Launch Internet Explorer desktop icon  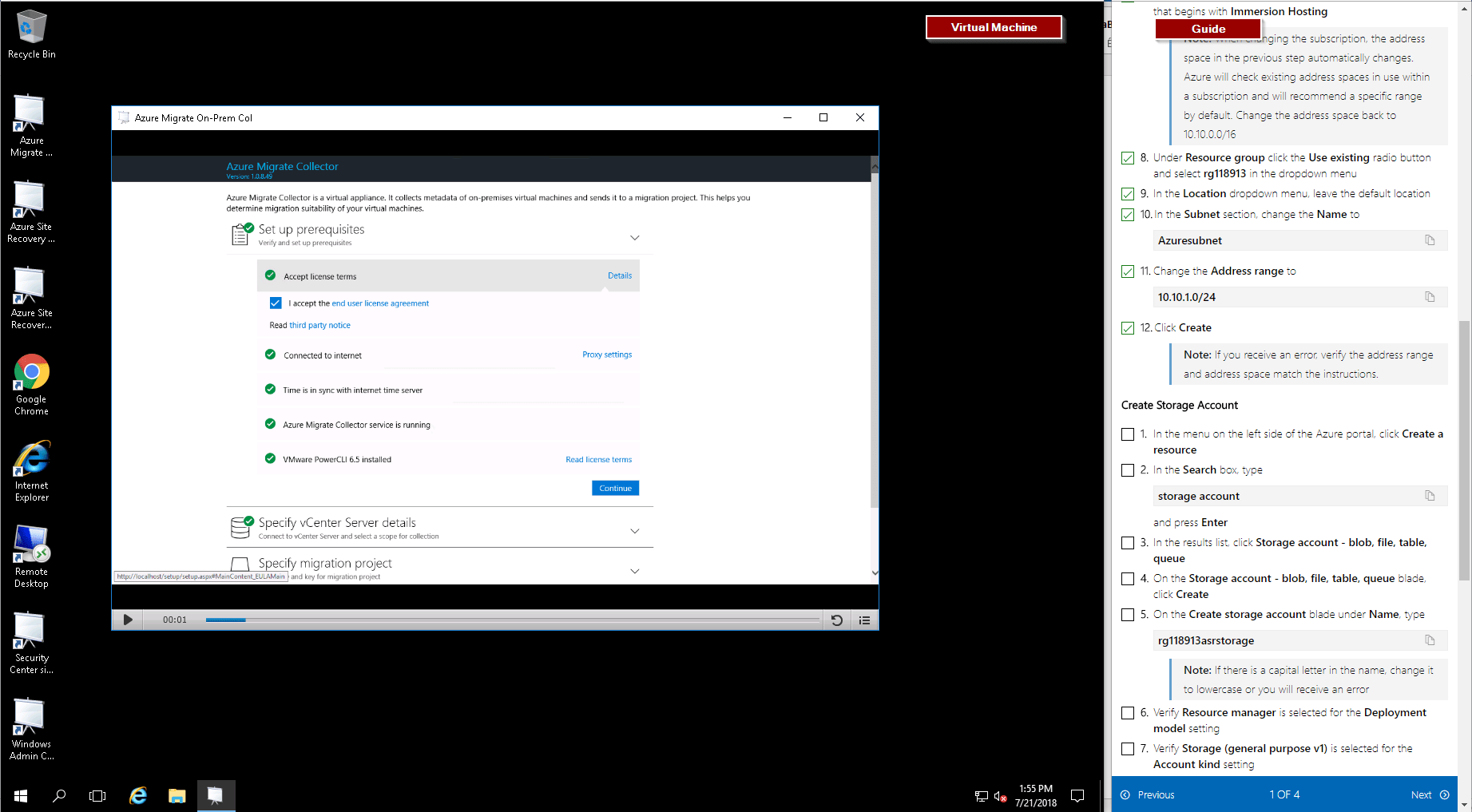click(x=31, y=471)
